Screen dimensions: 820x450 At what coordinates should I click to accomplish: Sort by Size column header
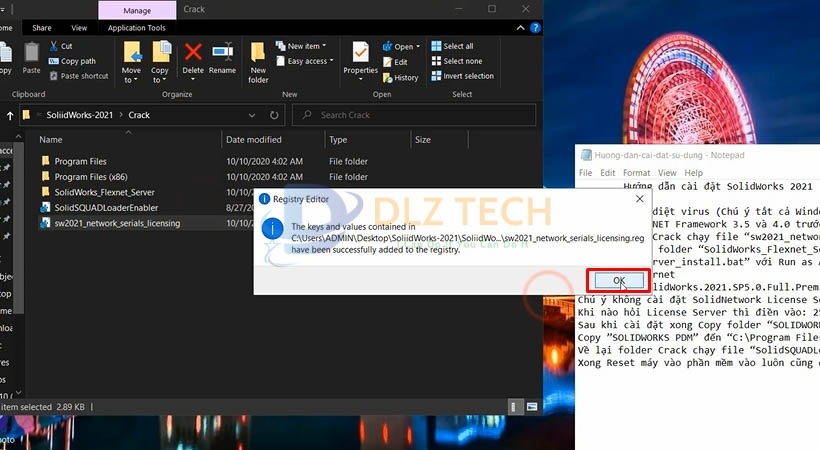pyautogui.click(x=423, y=140)
